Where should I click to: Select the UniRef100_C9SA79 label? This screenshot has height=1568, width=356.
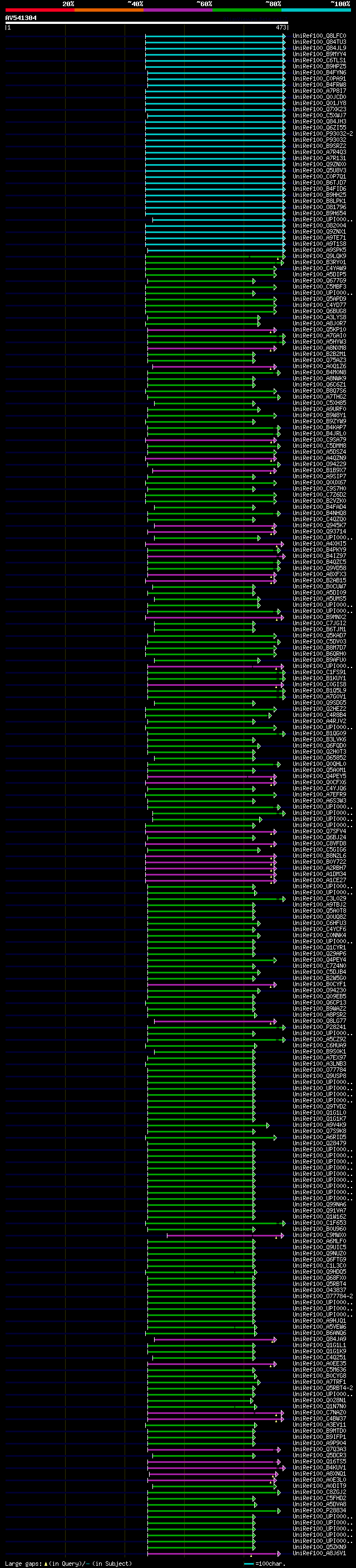pos(319,439)
